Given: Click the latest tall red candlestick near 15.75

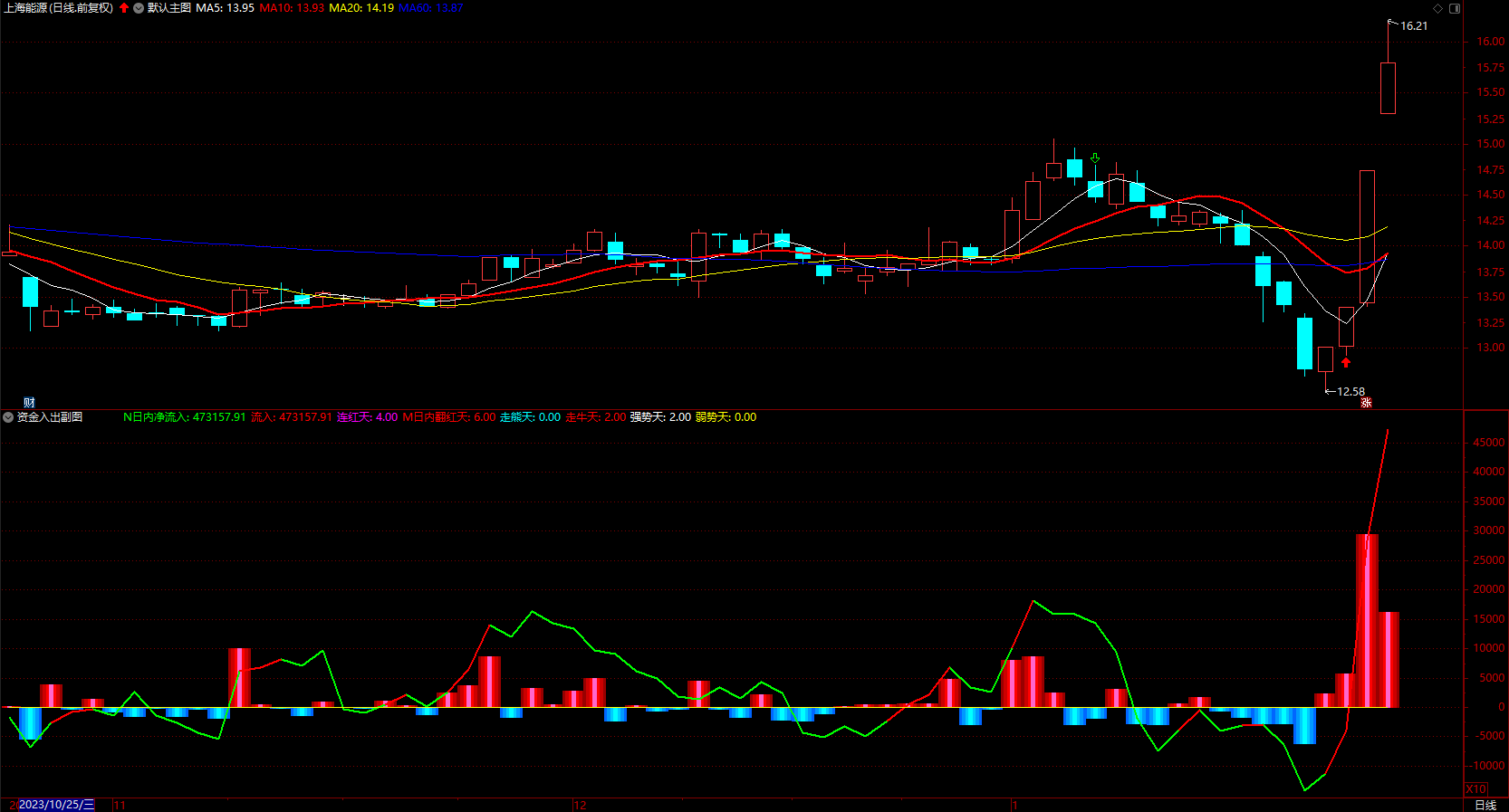Looking at the screenshot, I should 1388,88.
